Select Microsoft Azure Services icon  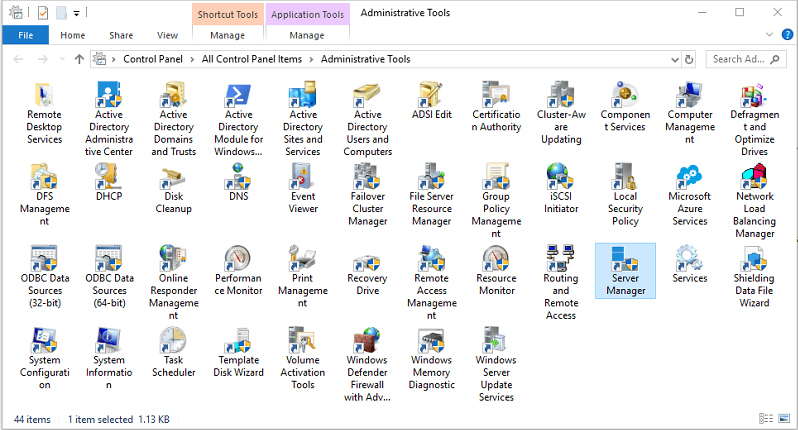pyautogui.click(x=690, y=195)
